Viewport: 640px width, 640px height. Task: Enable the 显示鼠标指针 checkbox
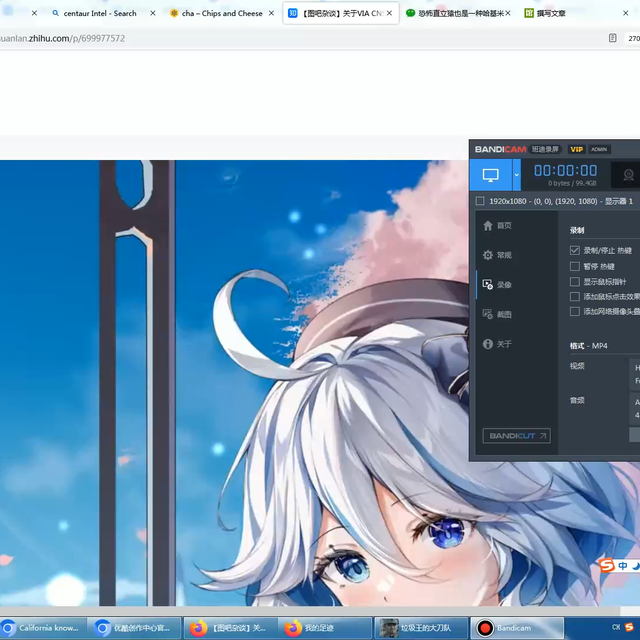[x=575, y=281]
